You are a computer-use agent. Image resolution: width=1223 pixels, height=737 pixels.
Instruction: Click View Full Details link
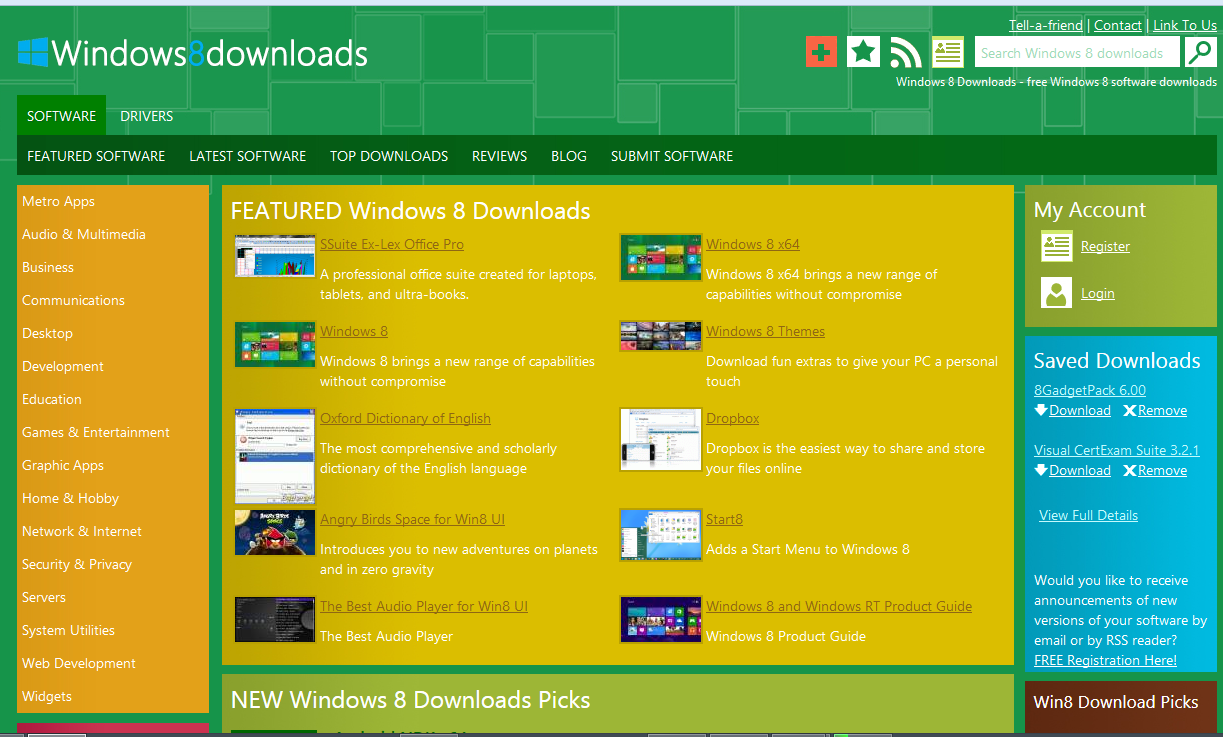[x=1088, y=515]
